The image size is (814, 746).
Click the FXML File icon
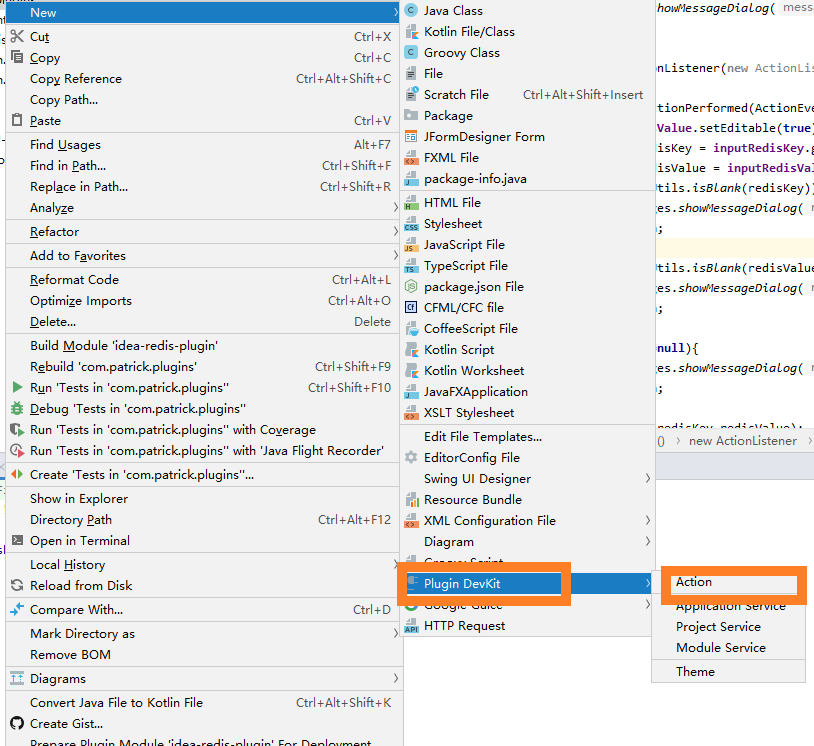pos(411,157)
